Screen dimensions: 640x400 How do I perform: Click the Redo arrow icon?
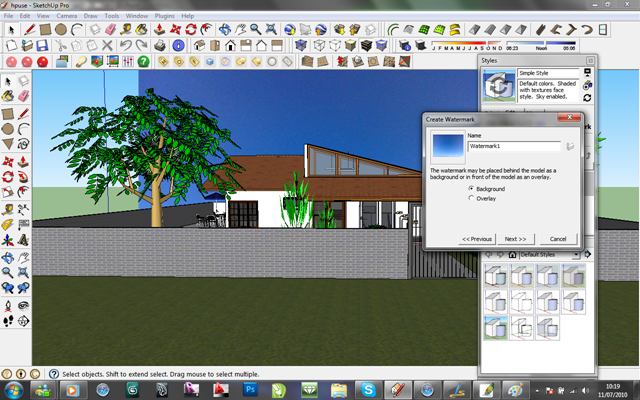(x=141, y=45)
